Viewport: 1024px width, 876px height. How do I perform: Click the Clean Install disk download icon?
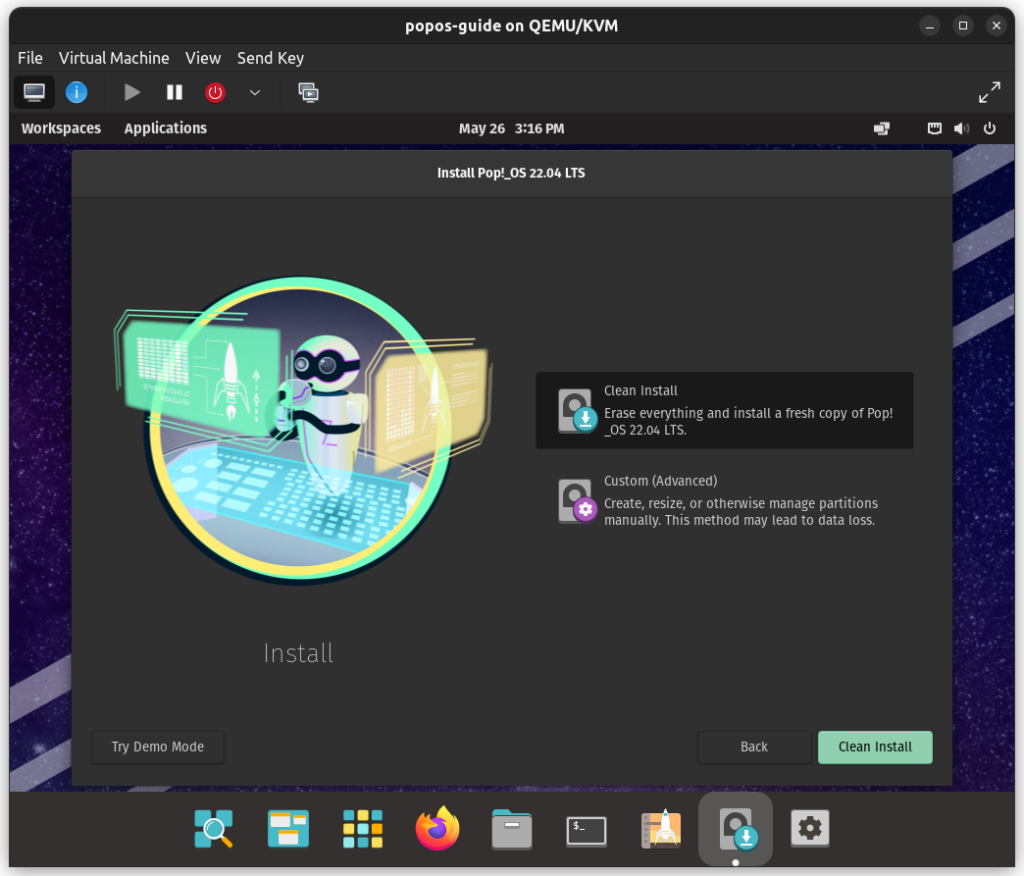coord(577,411)
